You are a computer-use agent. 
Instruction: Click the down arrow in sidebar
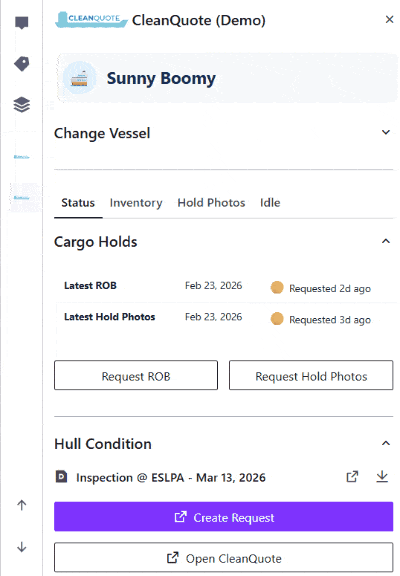(x=22, y=547)
